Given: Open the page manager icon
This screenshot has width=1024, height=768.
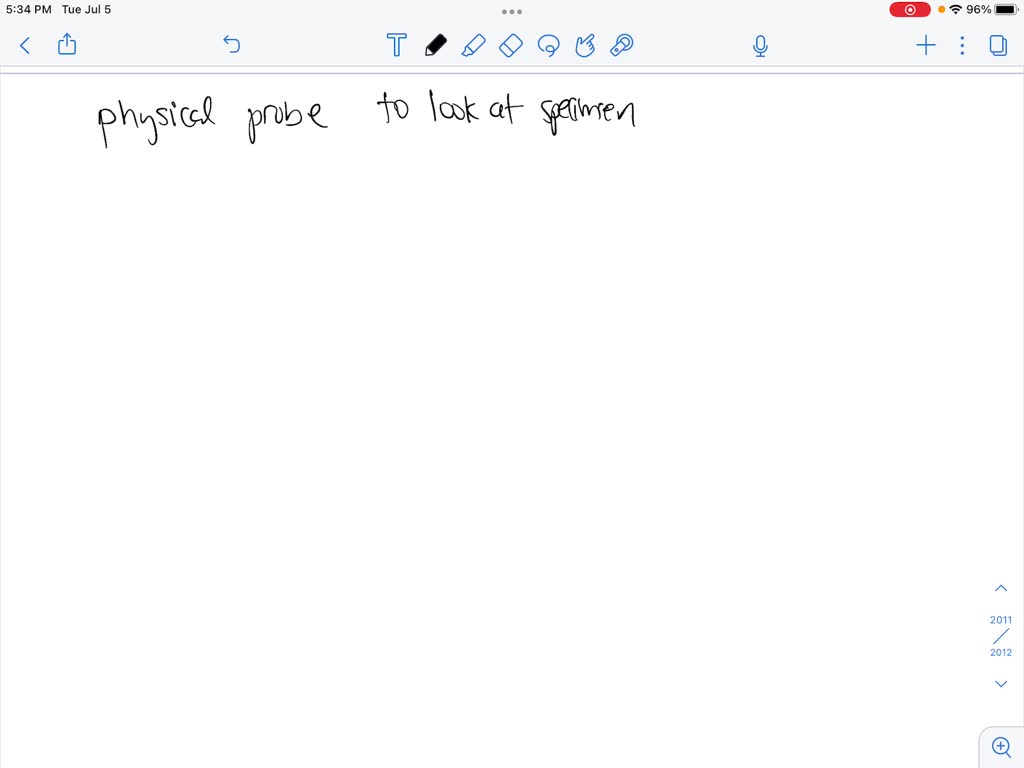Looking at the screenshot, I should pyautogui.click(x=998, y=45).
